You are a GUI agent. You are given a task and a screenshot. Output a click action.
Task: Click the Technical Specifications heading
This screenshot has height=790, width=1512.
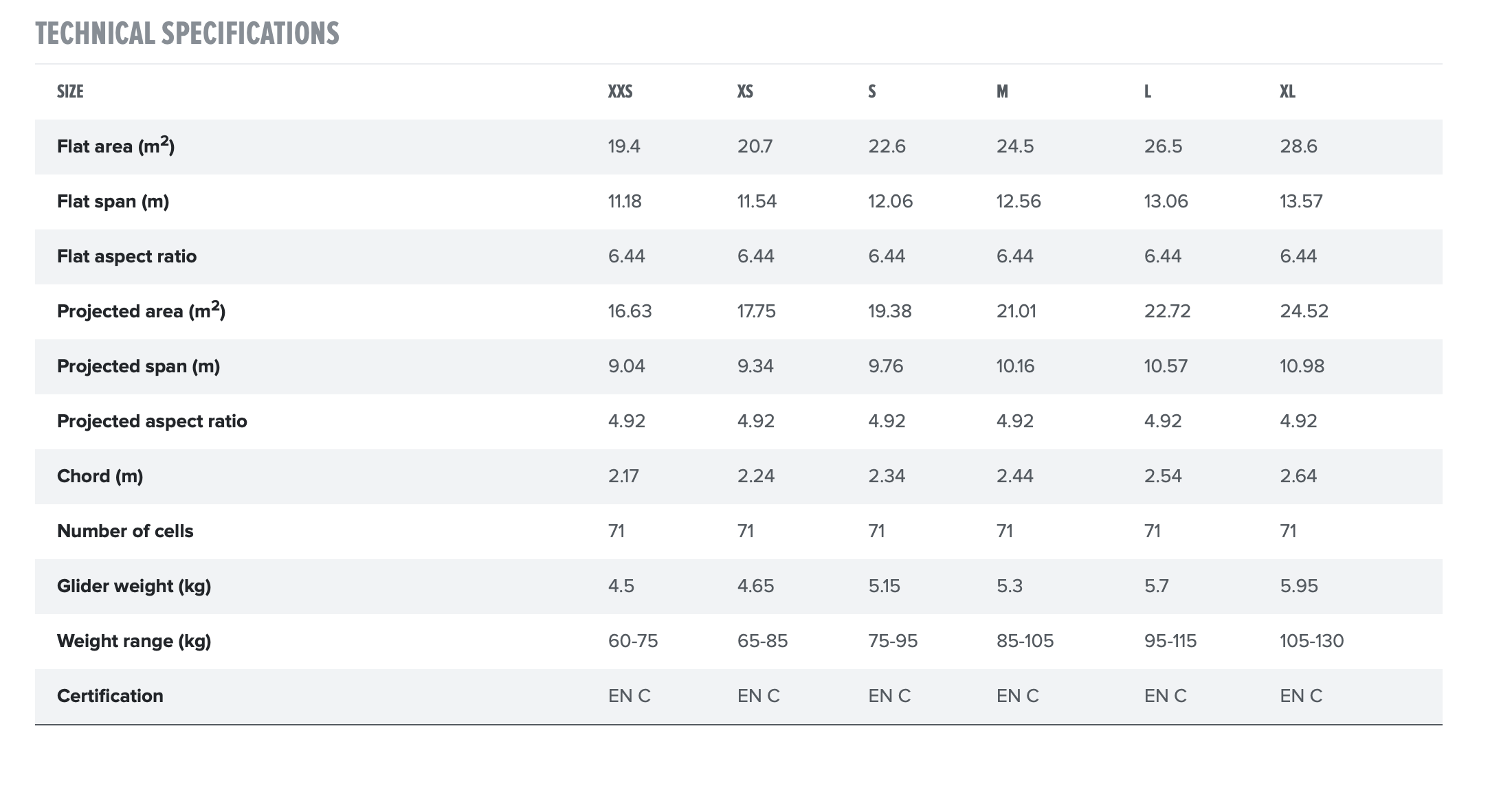click(187, 34)
